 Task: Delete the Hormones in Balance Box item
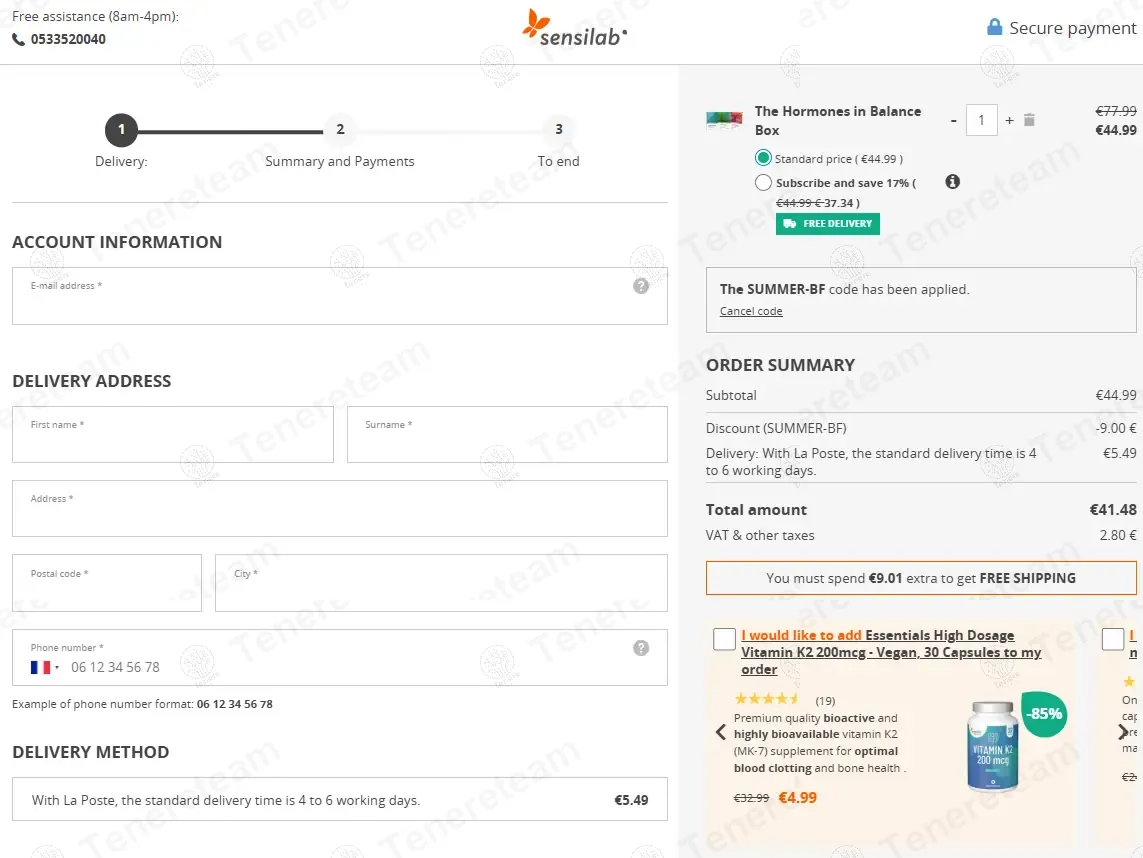pyautogui.click(x=1029, y=120)
